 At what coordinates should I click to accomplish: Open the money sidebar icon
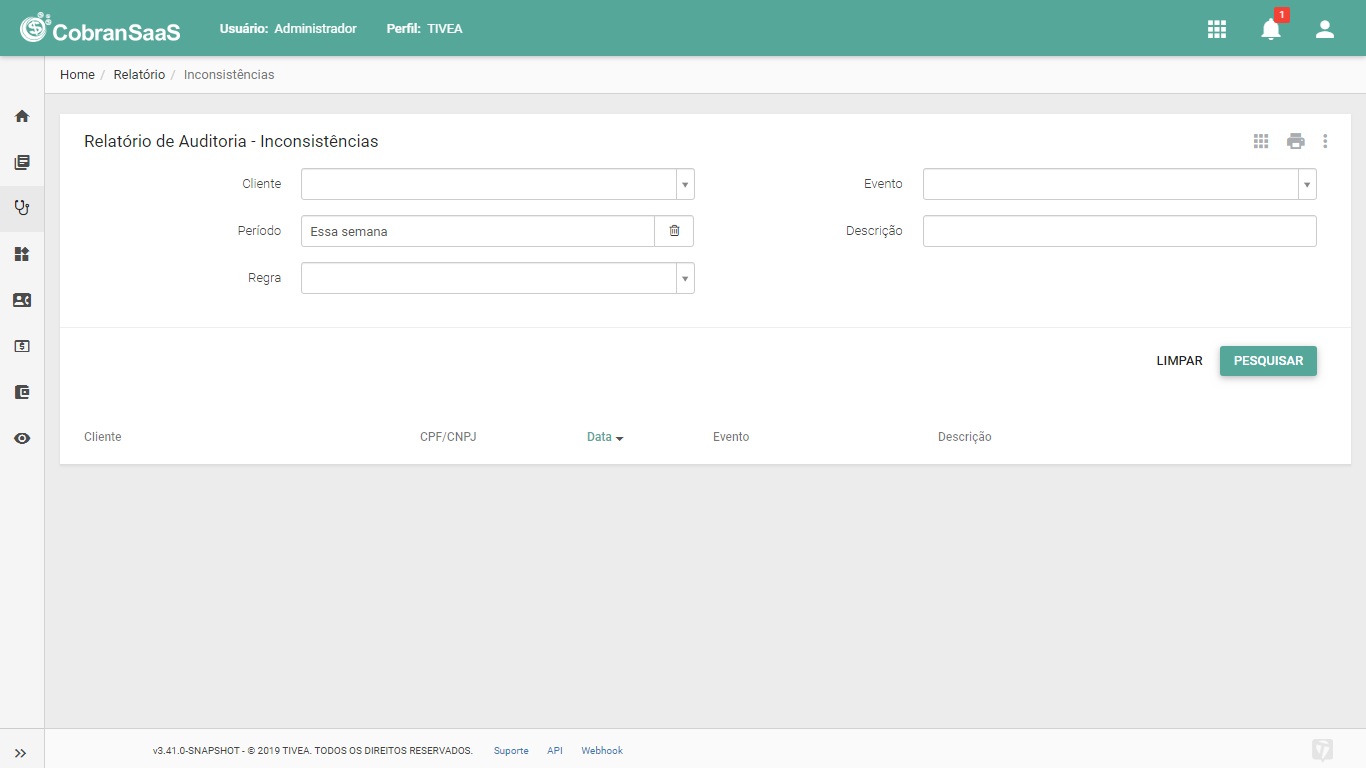(x=22, y=346)
